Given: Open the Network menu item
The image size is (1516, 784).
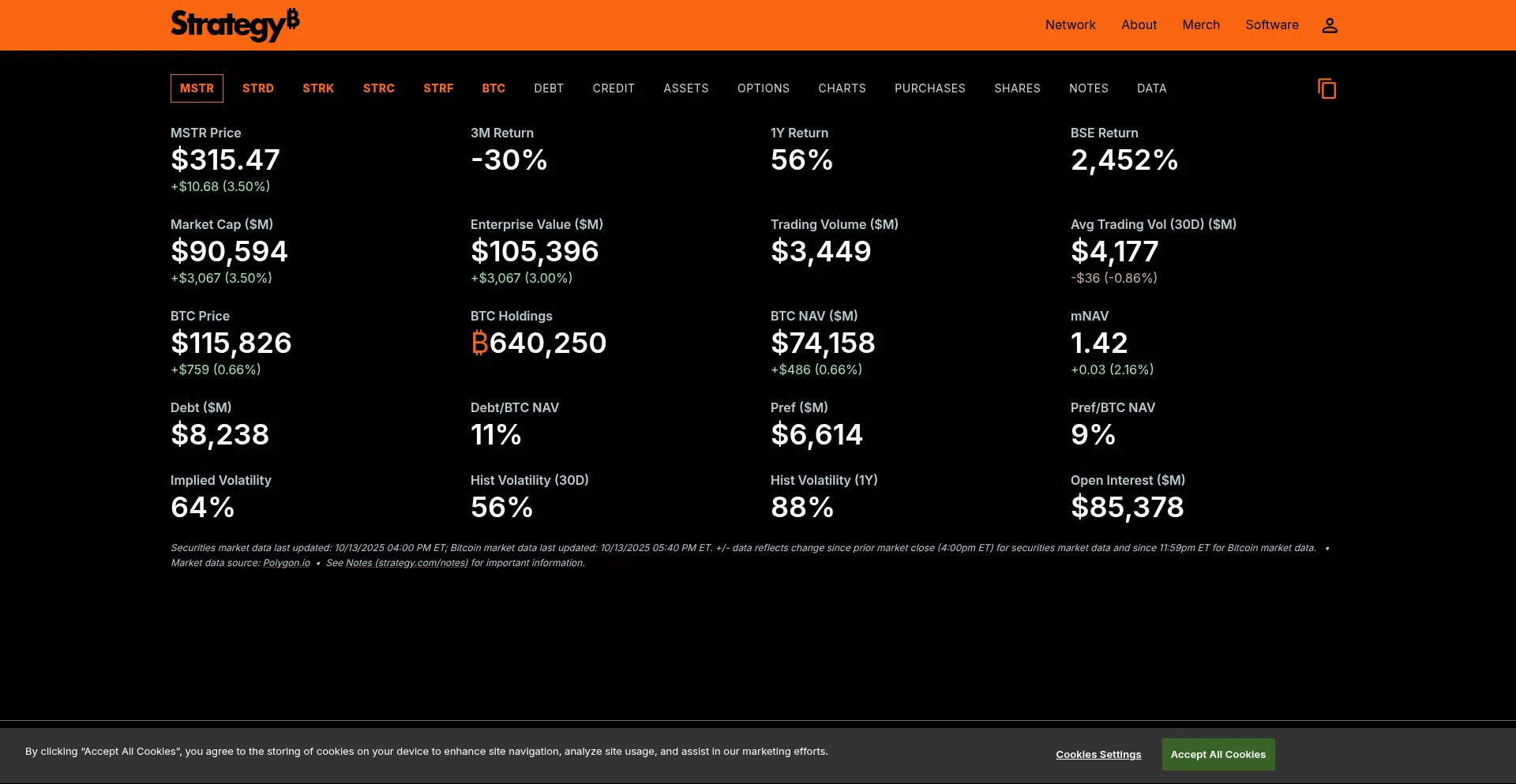Looking at the screenshot, I should click(x=1070, y=25).
